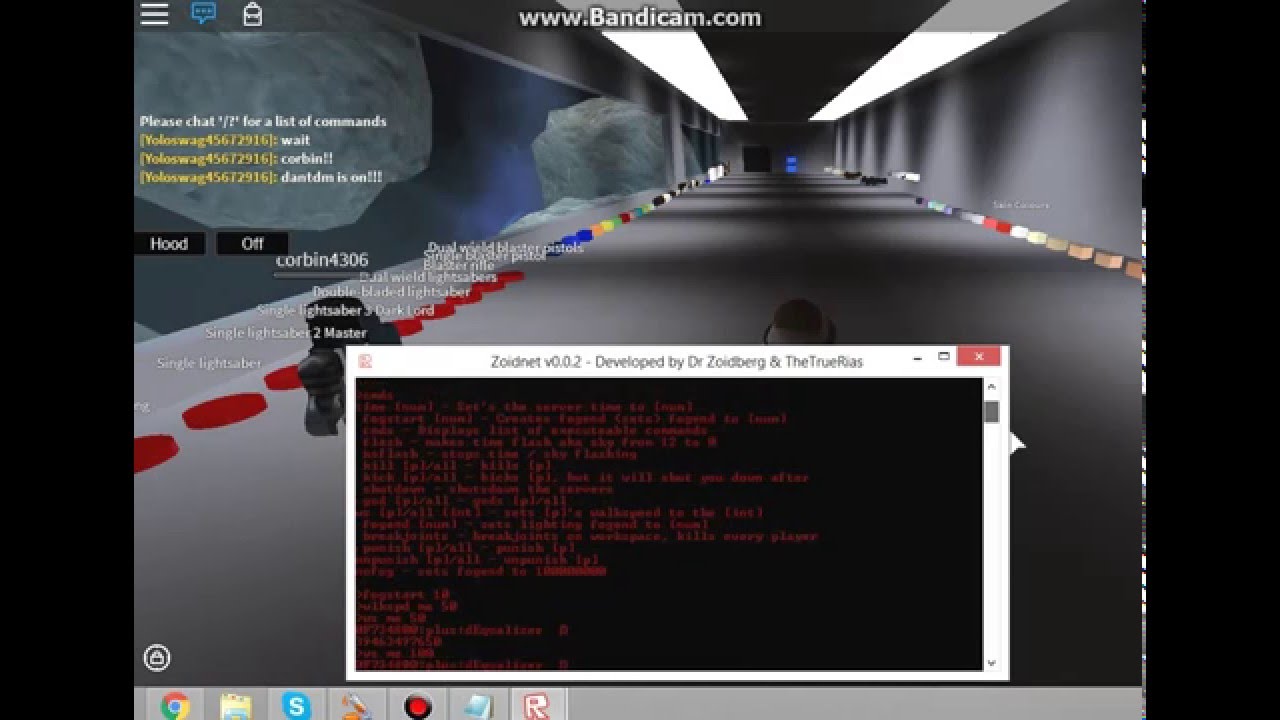Click the Zoidnet v0.0.2 window title text
The image size is (1280, 720).
(x=677, y=361)
